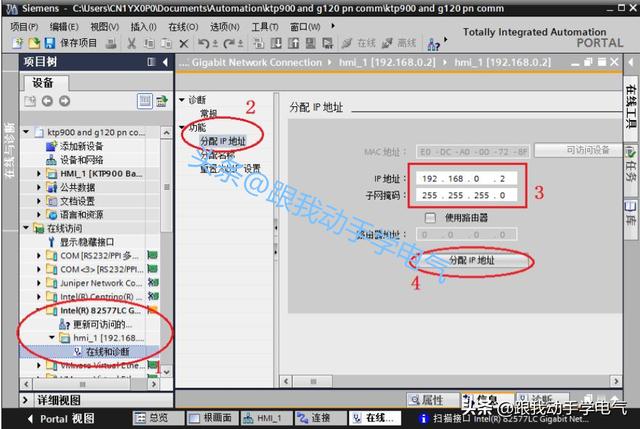Click the Delete X icon in toolbar
Image resolution: width=640 pixels, height=429 pixels.
(184, 43)
